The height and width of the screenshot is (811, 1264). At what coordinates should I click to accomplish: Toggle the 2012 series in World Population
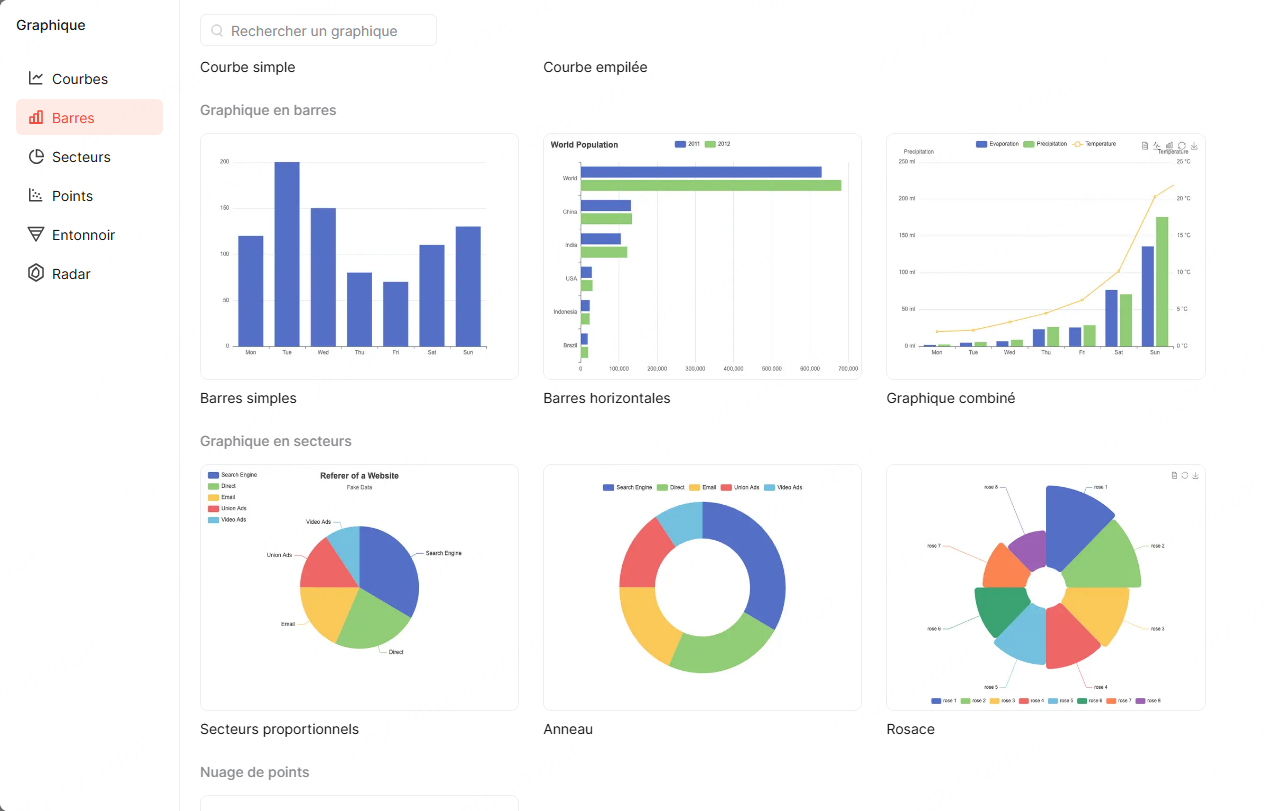(718, 145)
